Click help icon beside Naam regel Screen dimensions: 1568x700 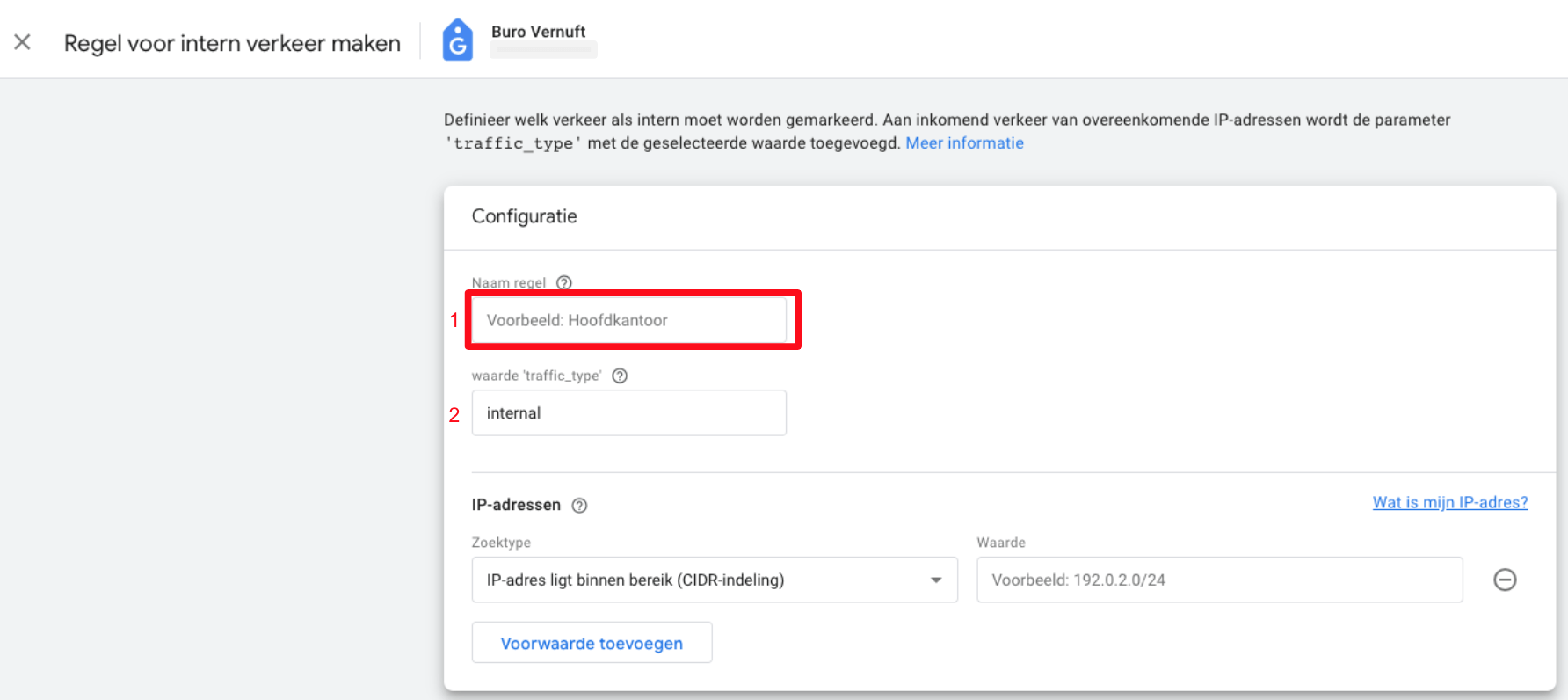pyautogui.click(x=564, y=282)
